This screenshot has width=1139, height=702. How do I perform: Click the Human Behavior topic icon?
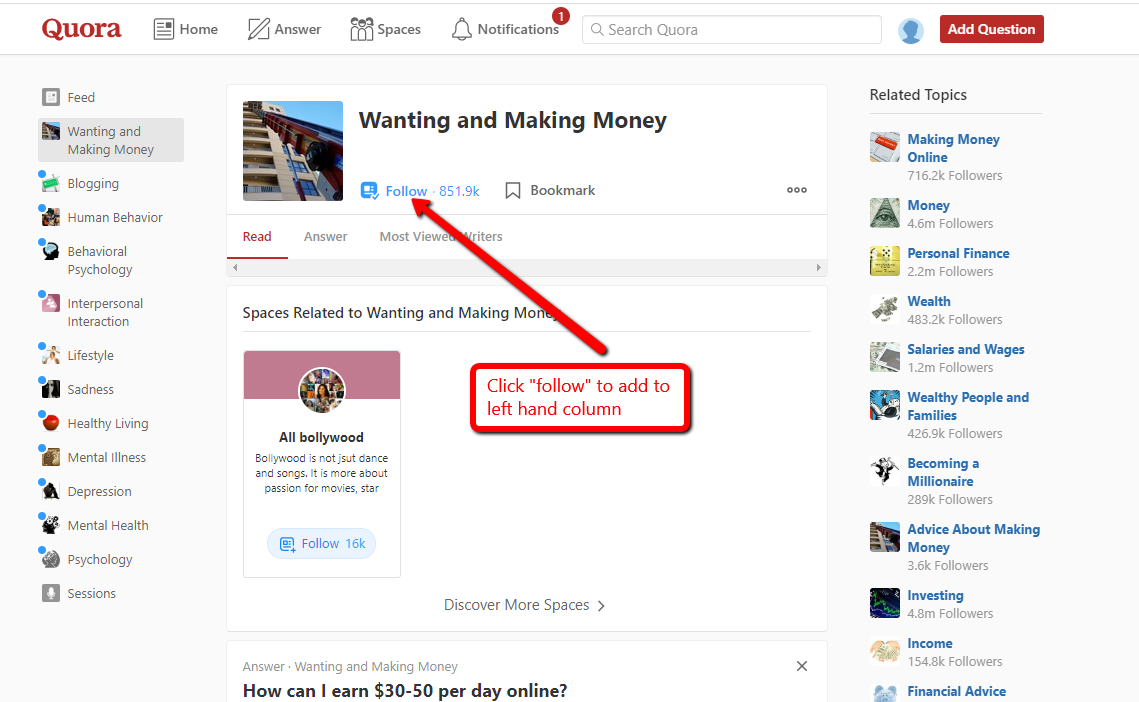tap(50, 217)
